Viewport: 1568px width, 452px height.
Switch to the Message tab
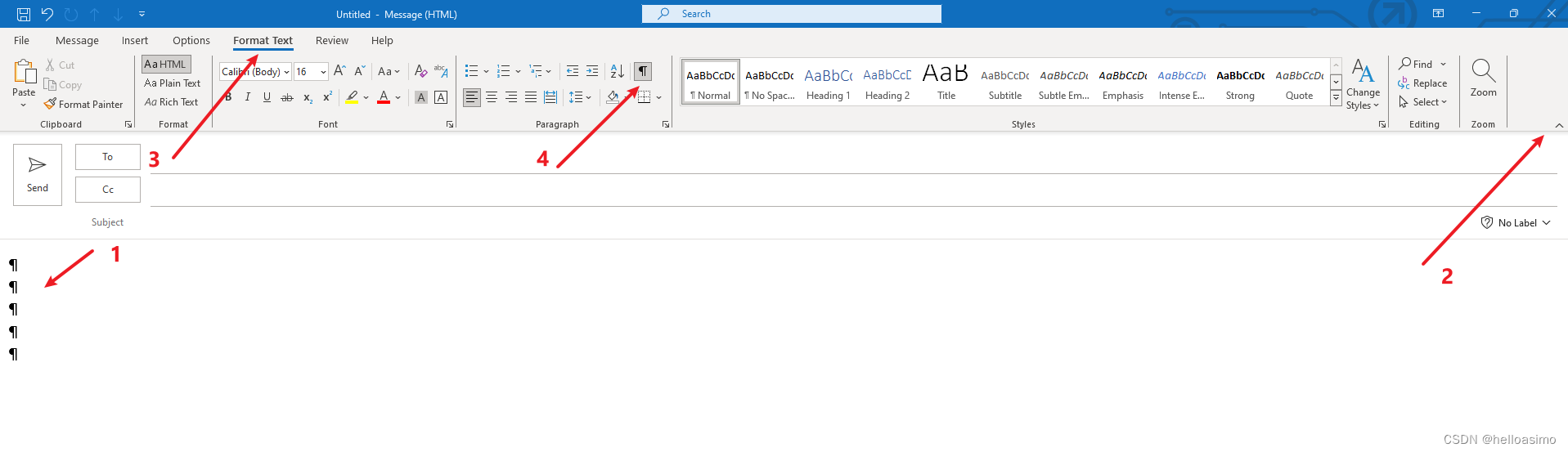(77, 40)
